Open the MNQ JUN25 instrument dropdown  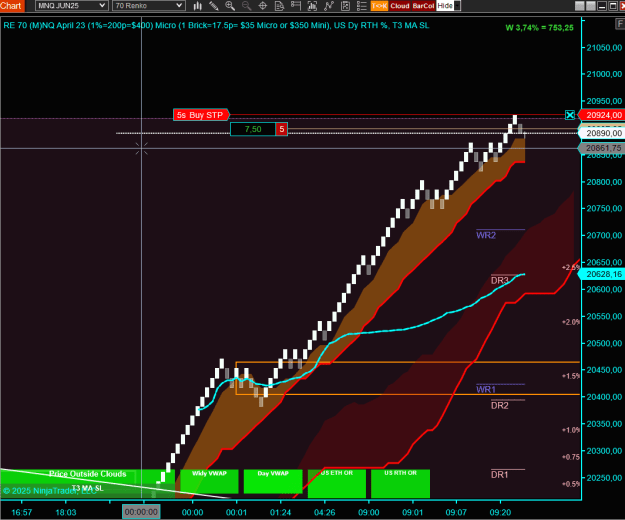[71, 6]
